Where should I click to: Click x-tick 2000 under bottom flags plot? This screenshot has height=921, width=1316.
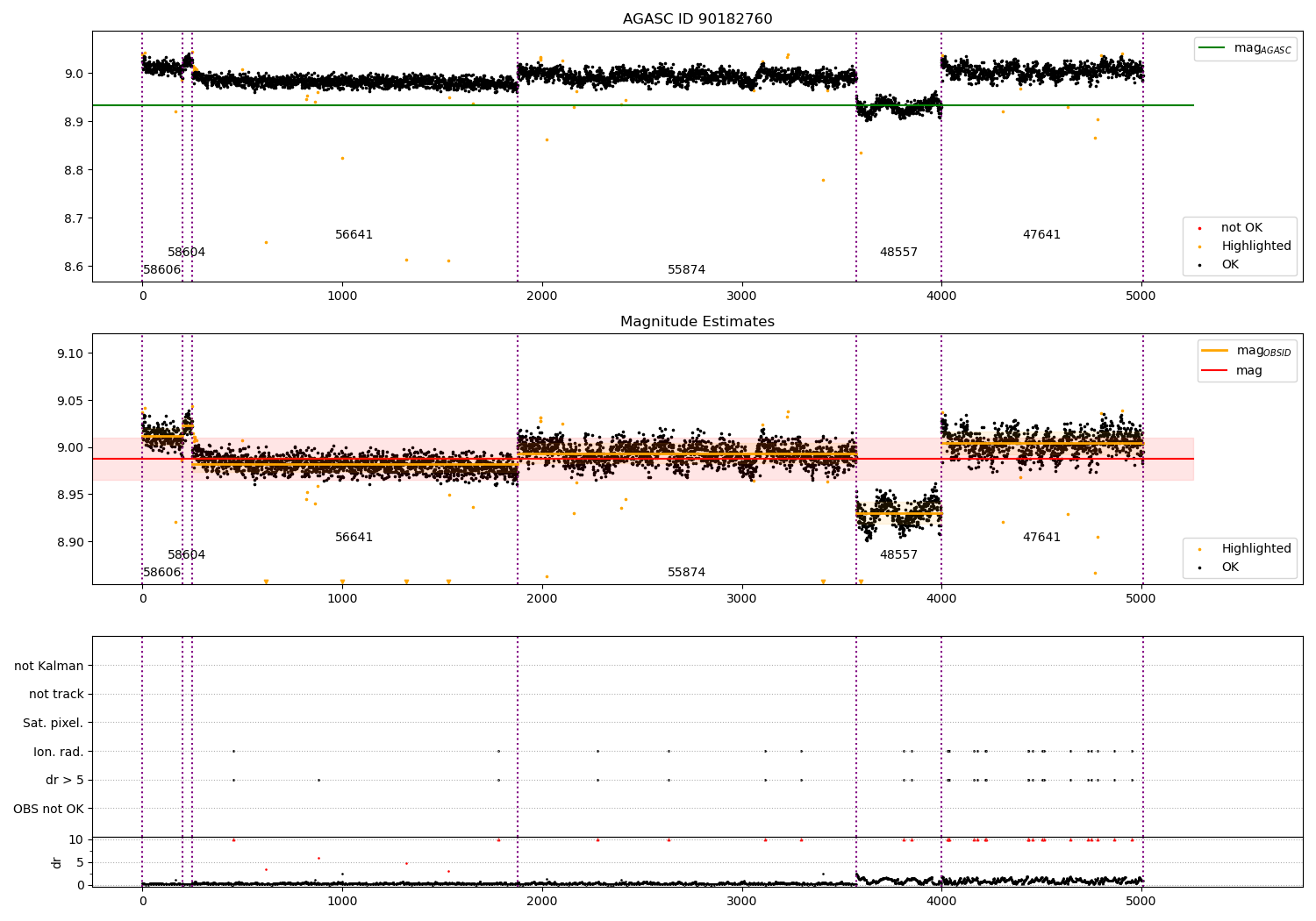pyautogui.click(x=542, y=902)
